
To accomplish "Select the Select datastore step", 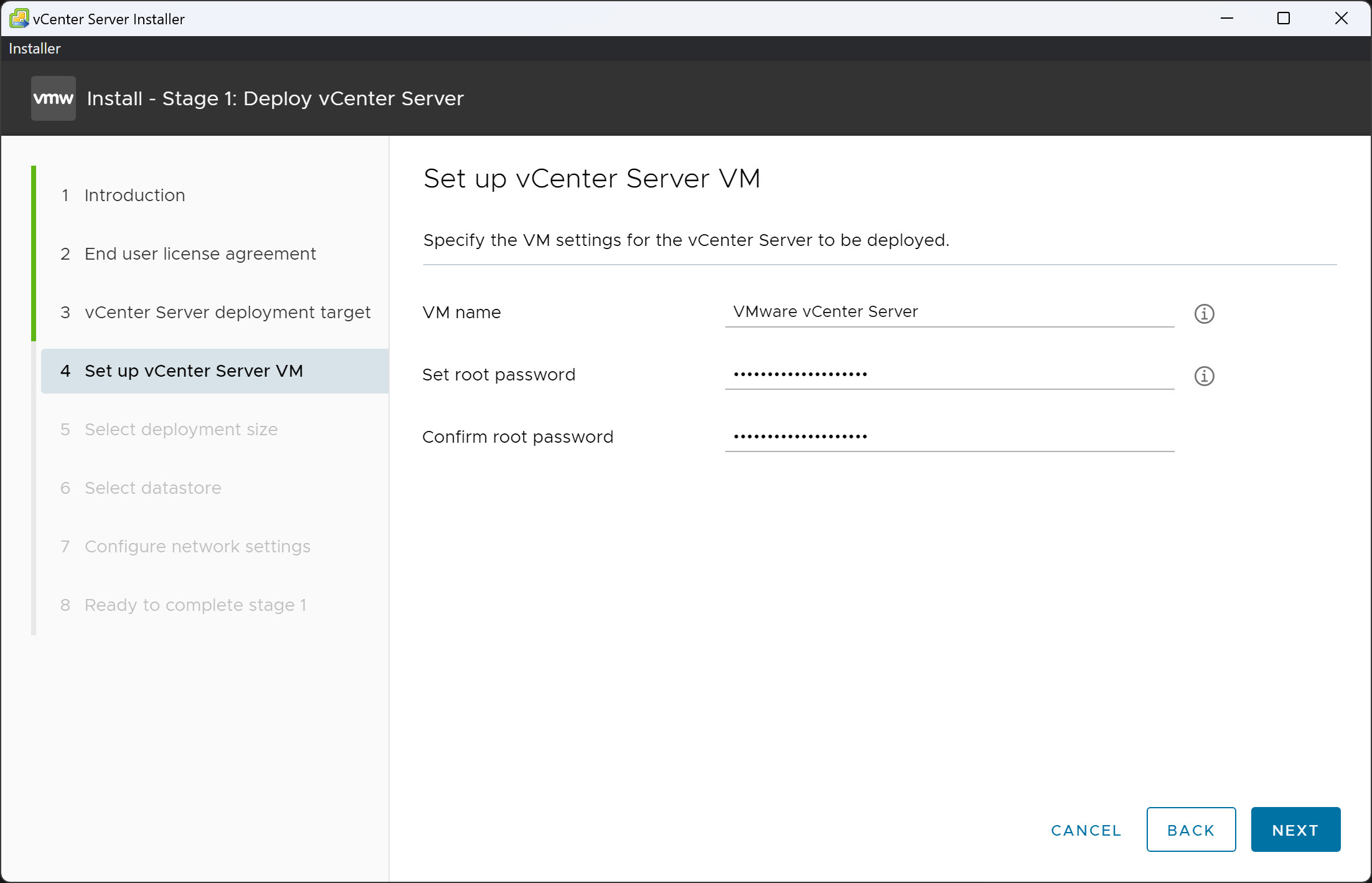I will [x=152, y=488].
